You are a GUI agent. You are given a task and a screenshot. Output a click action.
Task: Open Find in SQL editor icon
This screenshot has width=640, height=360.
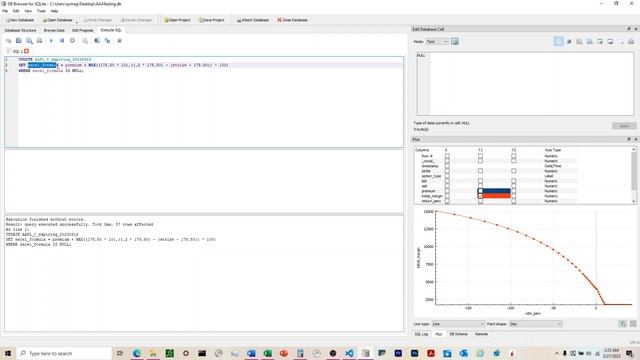(97, 41)
